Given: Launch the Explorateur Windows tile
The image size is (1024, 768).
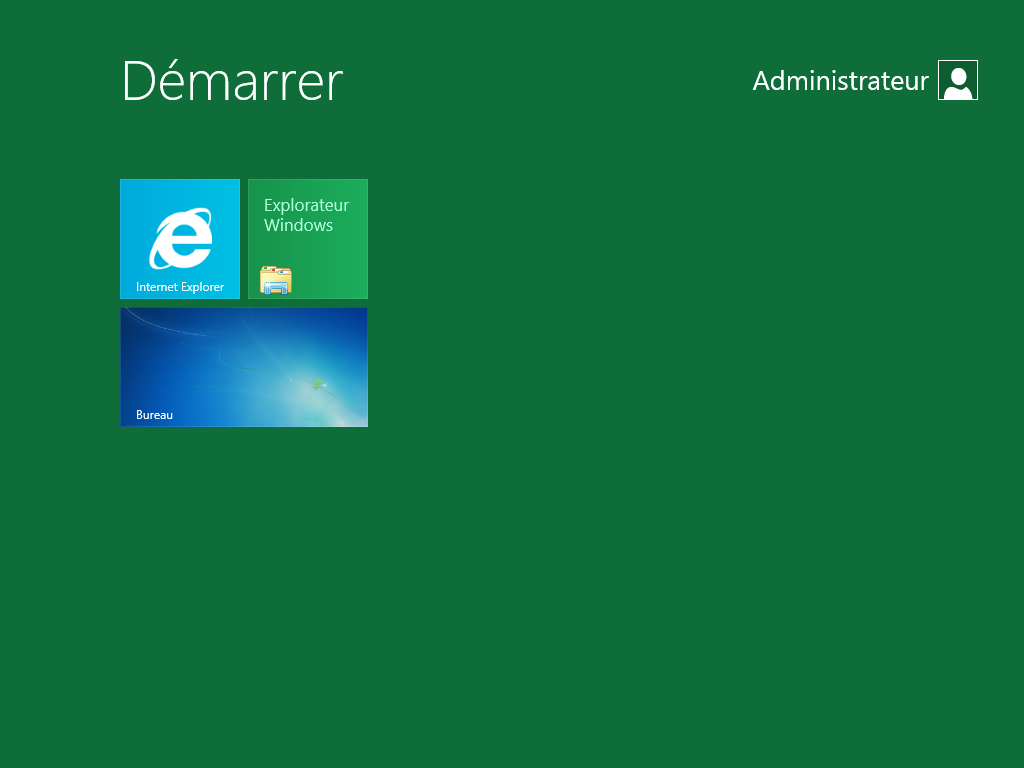Looking at the screenshot, I should pos(308,239).
